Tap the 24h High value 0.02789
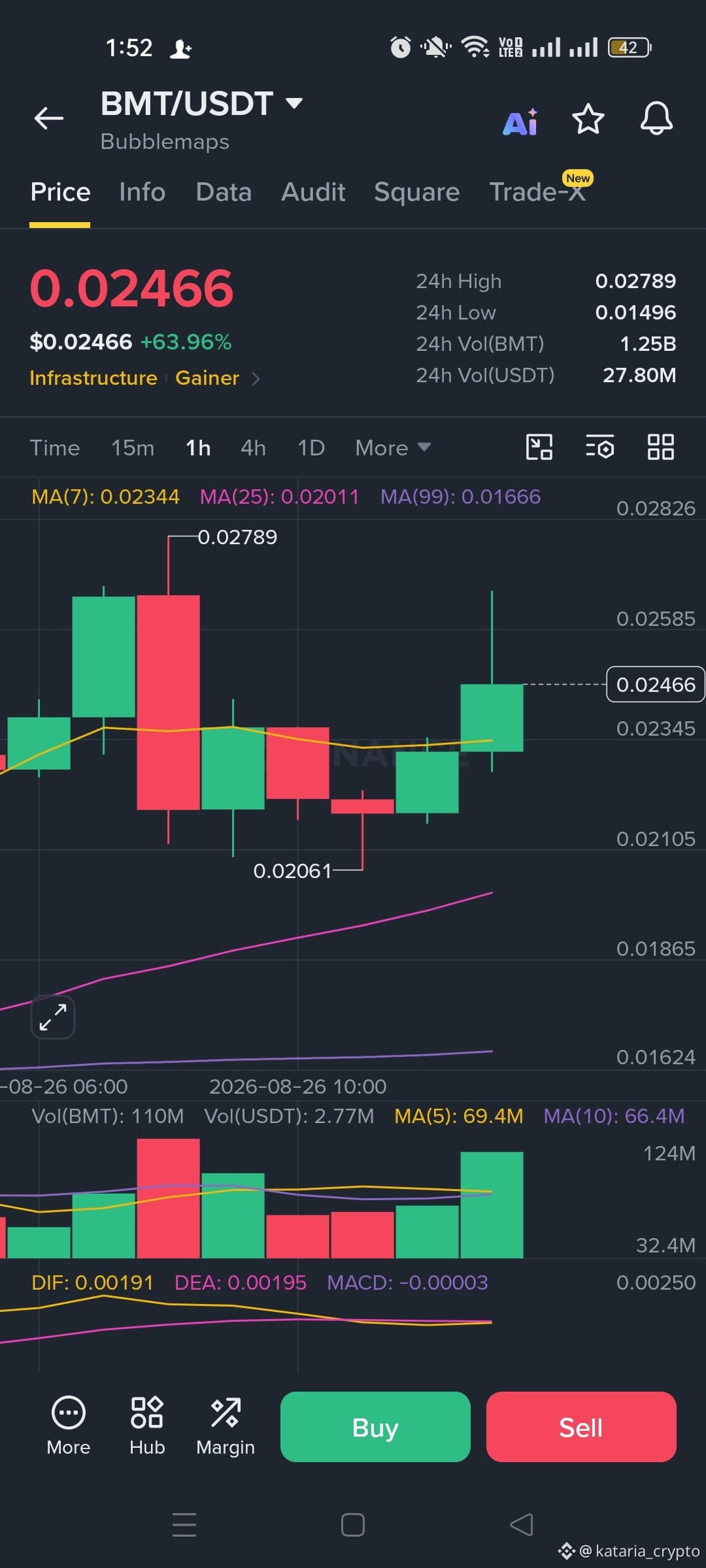This screenshot has width=706, height=1568. (635, 281)
